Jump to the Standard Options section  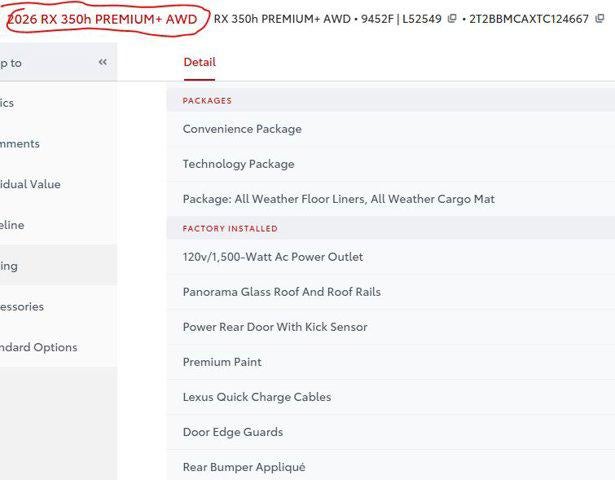pos(38,348)
